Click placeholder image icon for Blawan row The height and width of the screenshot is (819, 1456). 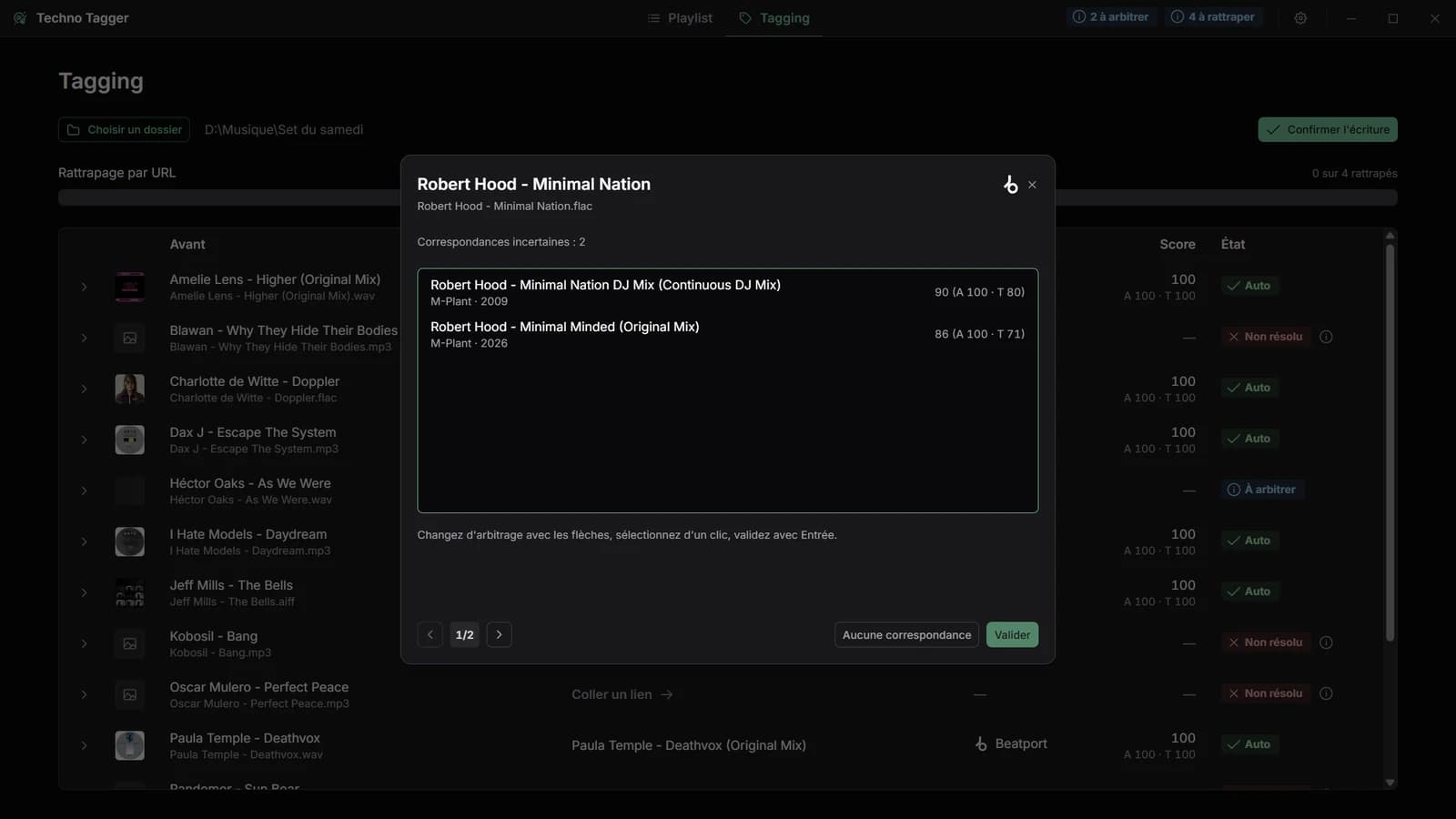pyautogui.click(x=130, y=338)
